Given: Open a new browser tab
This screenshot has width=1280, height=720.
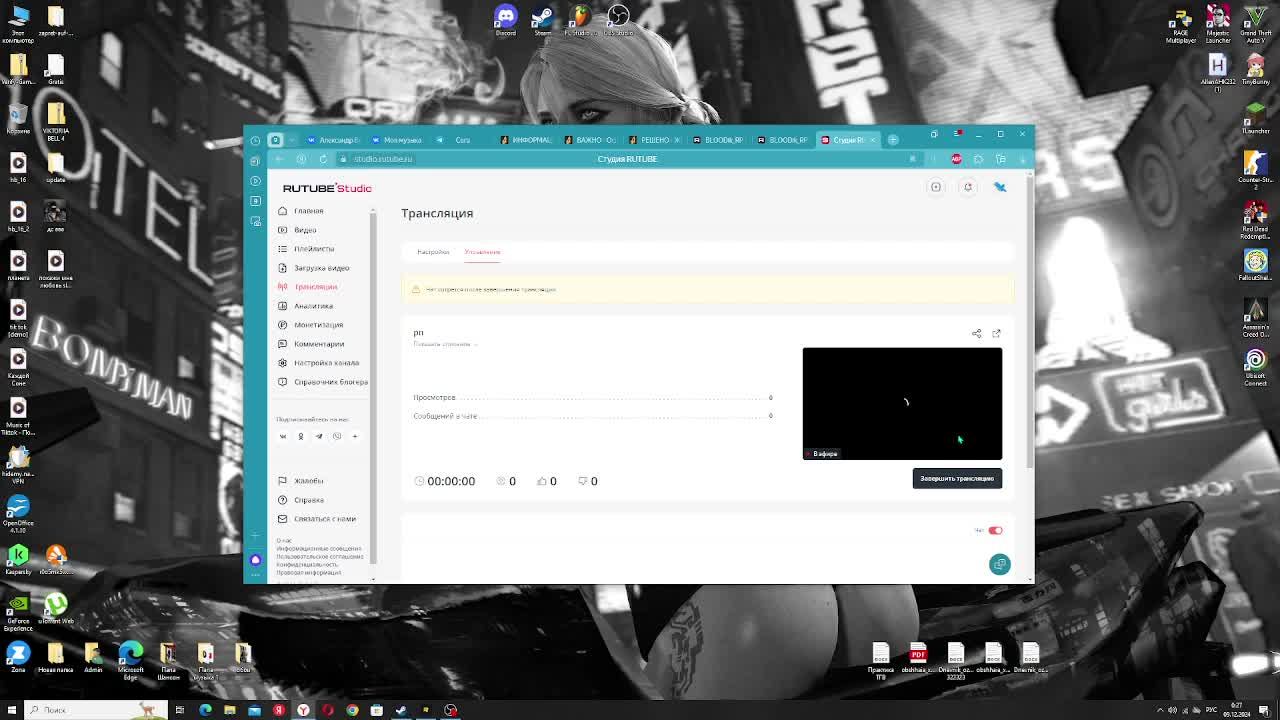Looking at the screenshot, I should coord(893,140).
